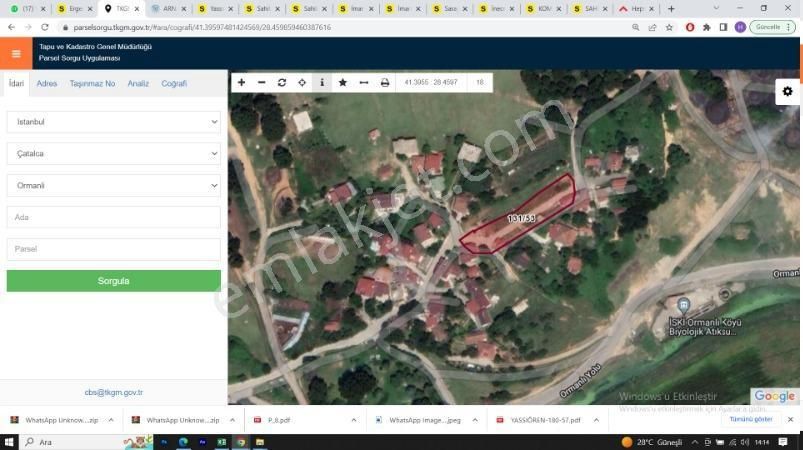Viewport: 803px width, 450px height.
Task: Click the Windows search box Ara
Action: click(72, 442)
